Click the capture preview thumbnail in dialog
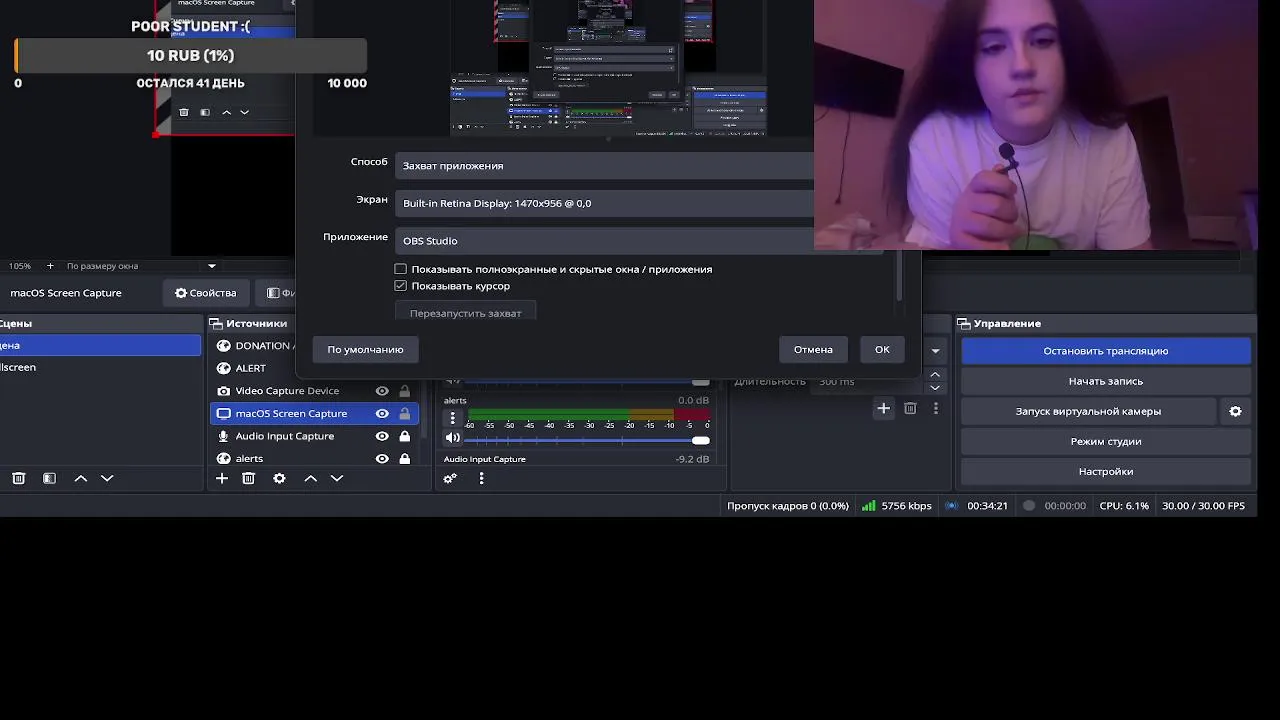This screenshot has width=1280, height=720. coord(608,67)
